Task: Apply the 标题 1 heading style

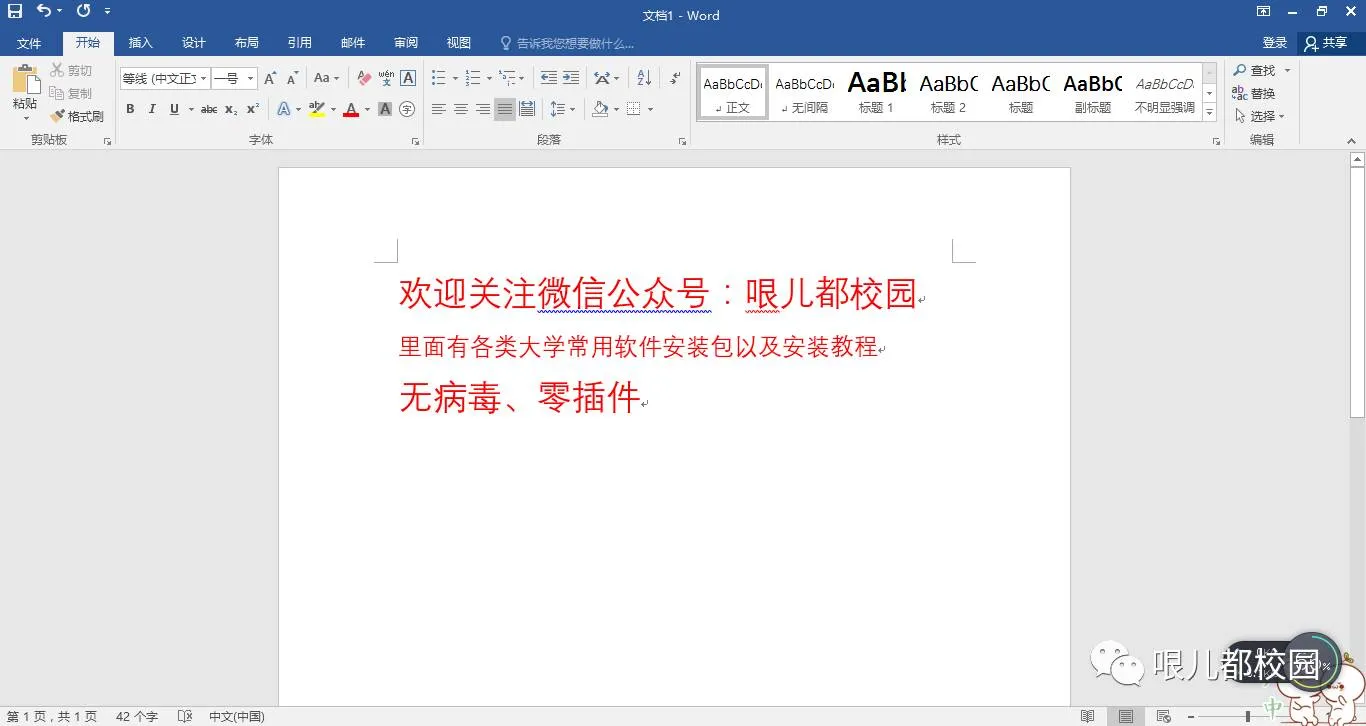Action: pos(877,93)
